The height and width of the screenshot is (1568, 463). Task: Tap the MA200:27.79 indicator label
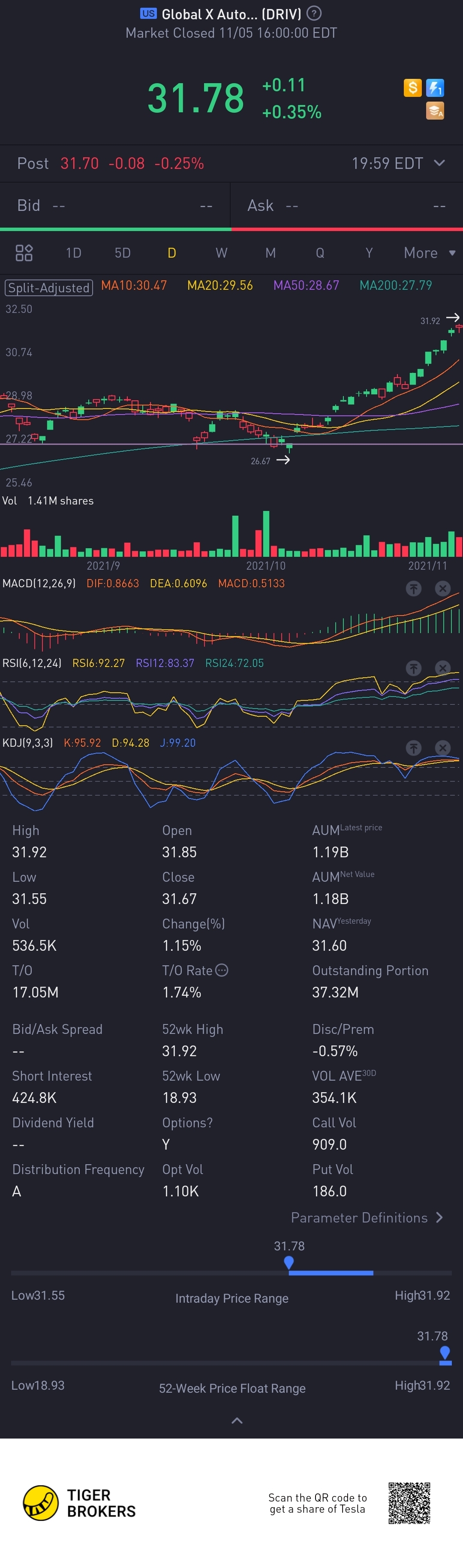395,285
